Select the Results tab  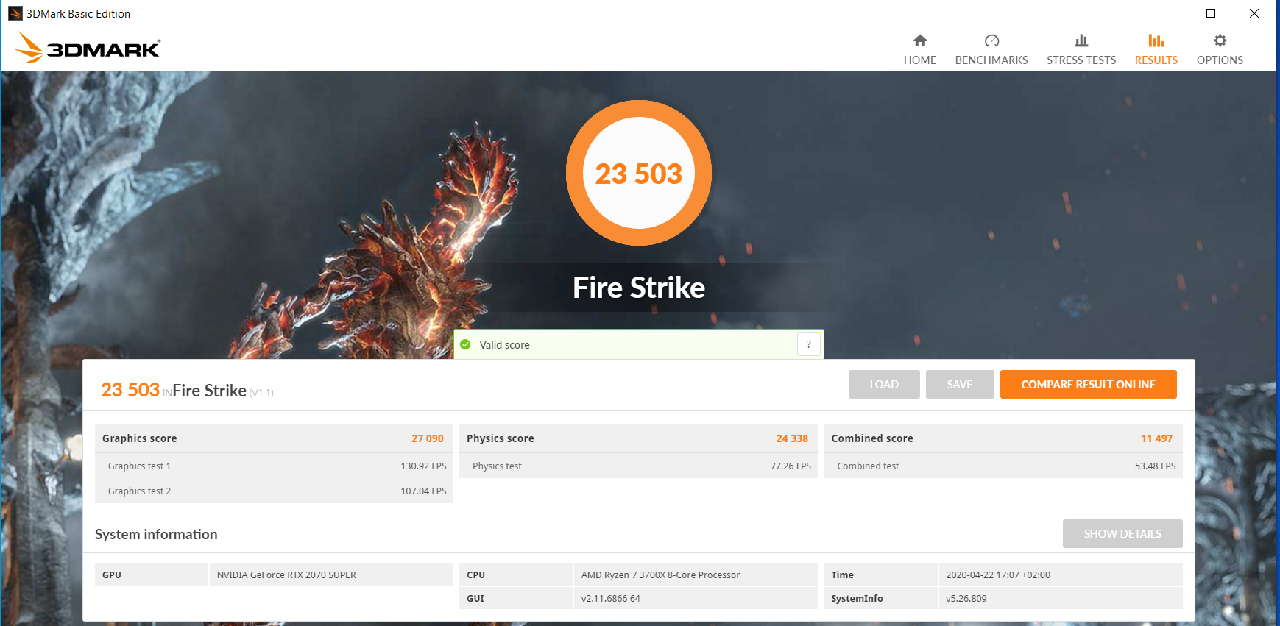(x=1156, y=50)
